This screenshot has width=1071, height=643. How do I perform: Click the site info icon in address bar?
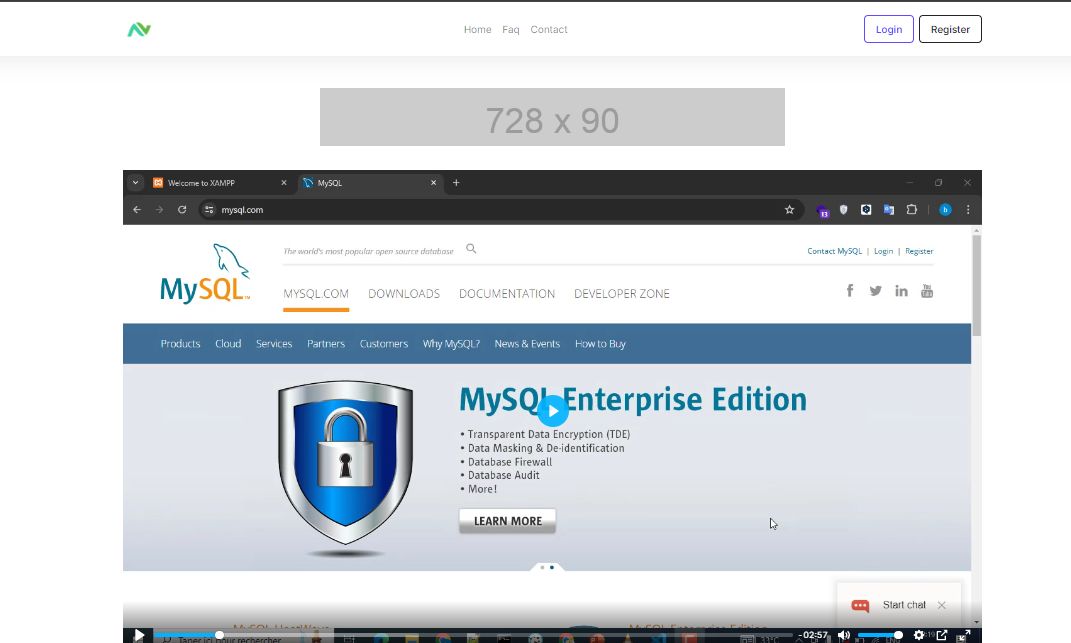click(x=209, y=210)
